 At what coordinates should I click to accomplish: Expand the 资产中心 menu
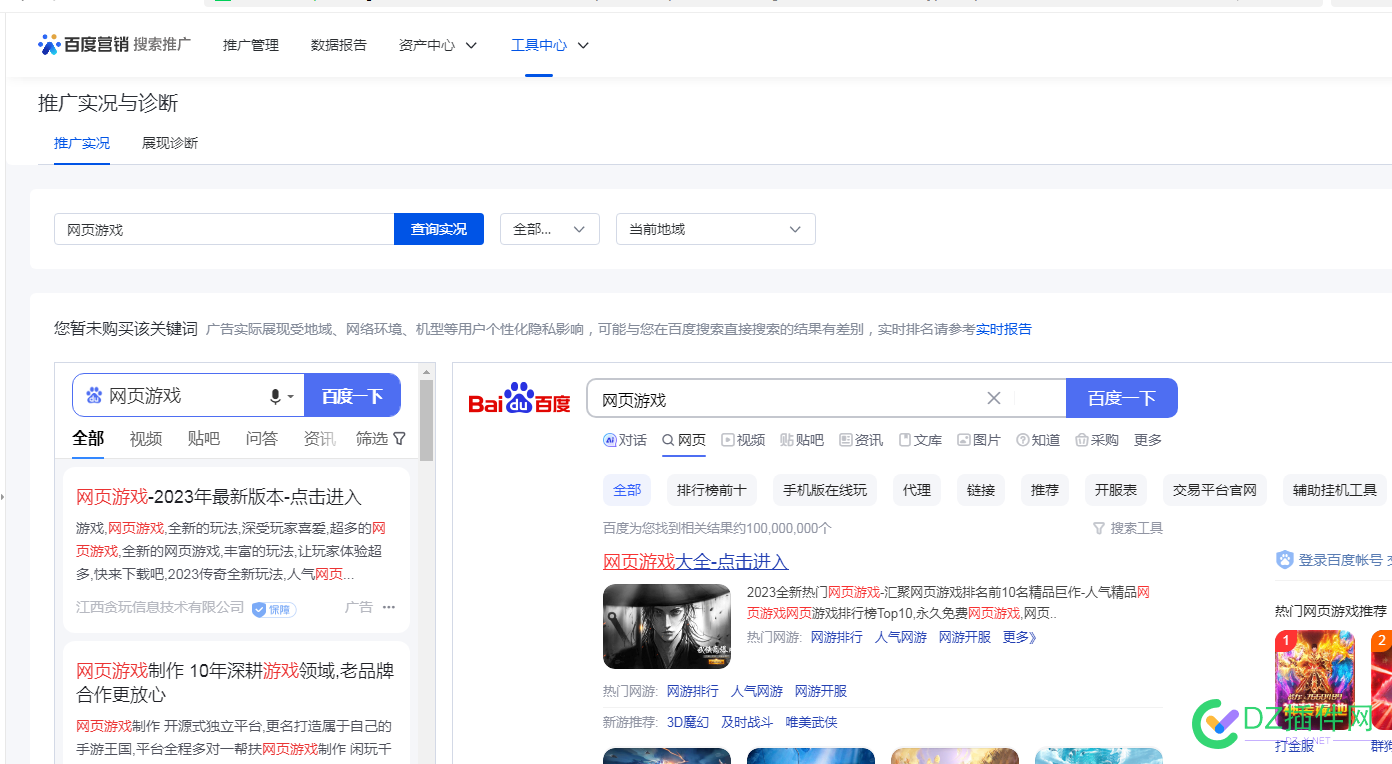pyautogui.click(x=438, y=45)
